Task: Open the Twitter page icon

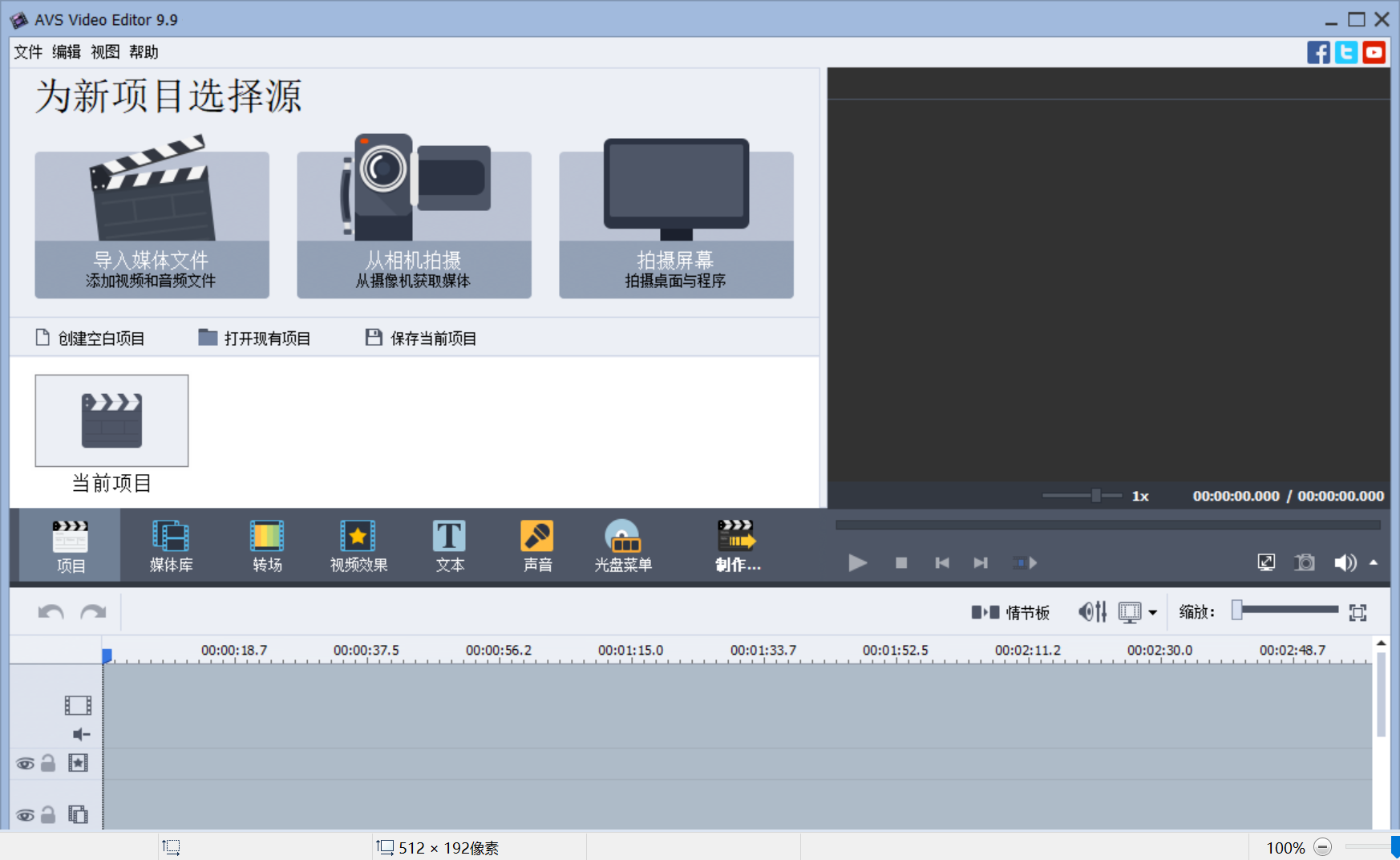Action: tap(1346, 52)
